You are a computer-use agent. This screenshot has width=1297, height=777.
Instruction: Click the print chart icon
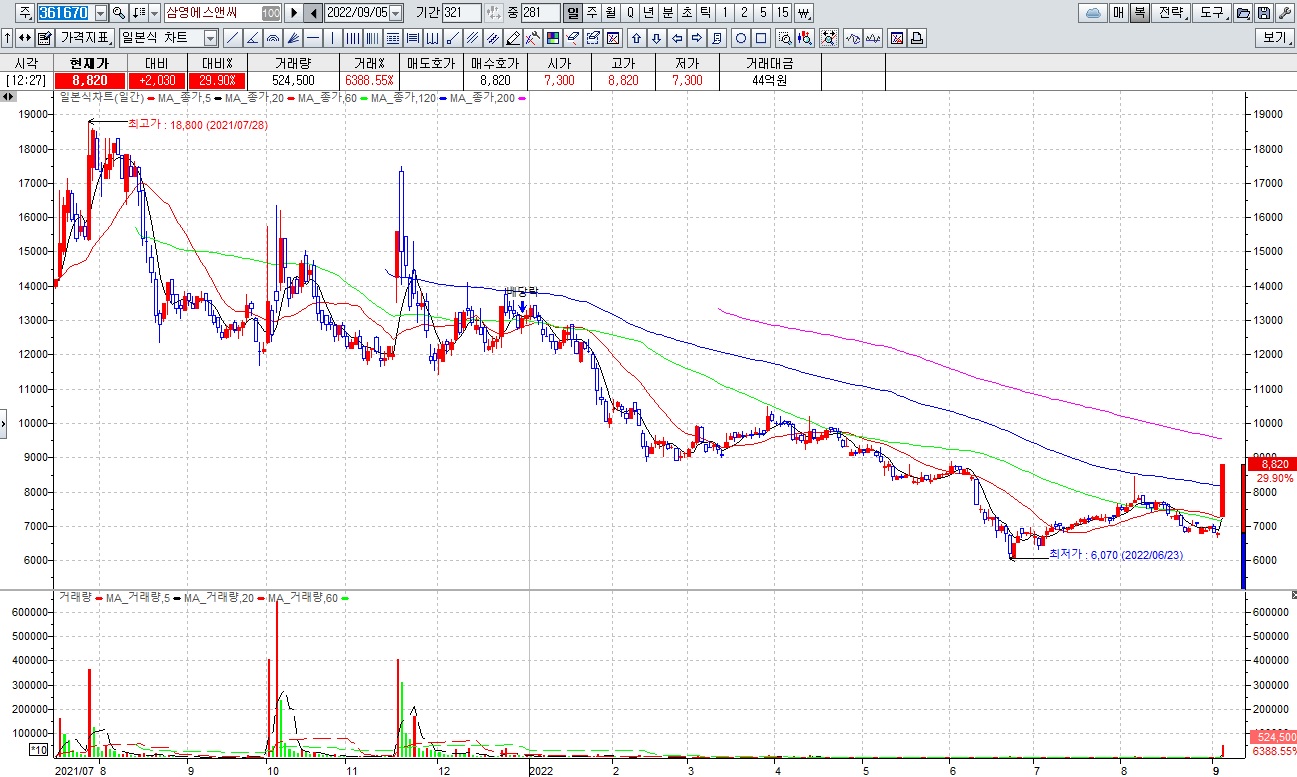coord(917,38)
